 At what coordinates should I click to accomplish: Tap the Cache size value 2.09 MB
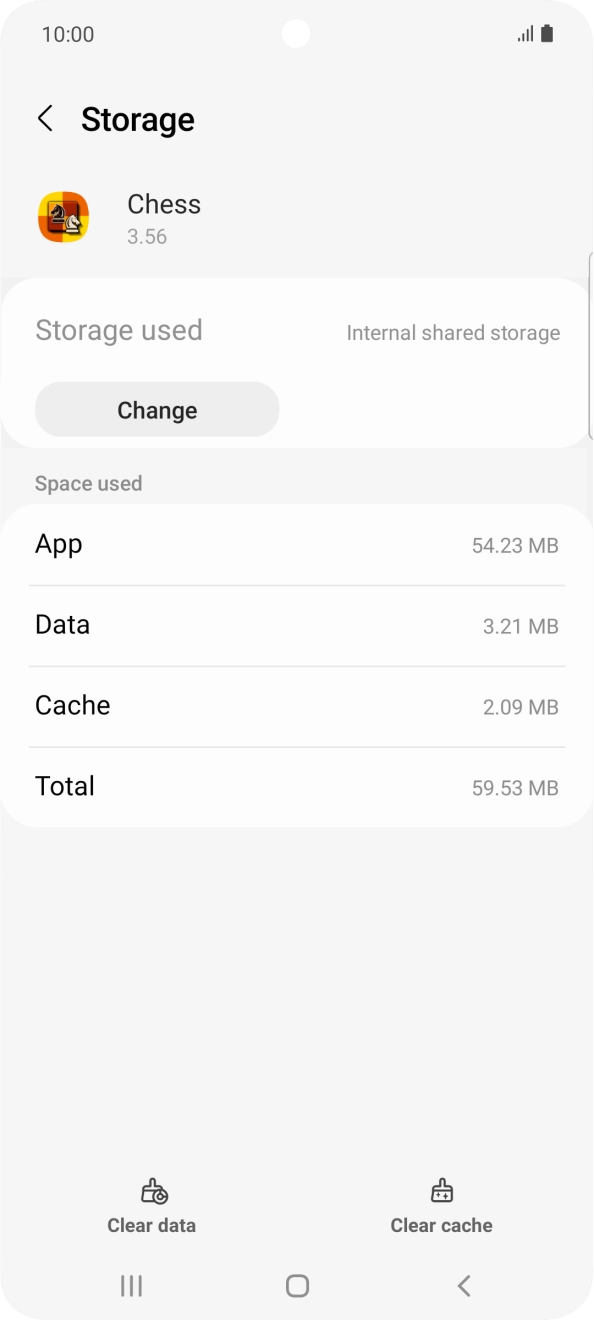pyautogui.click(x=522, y=707)
